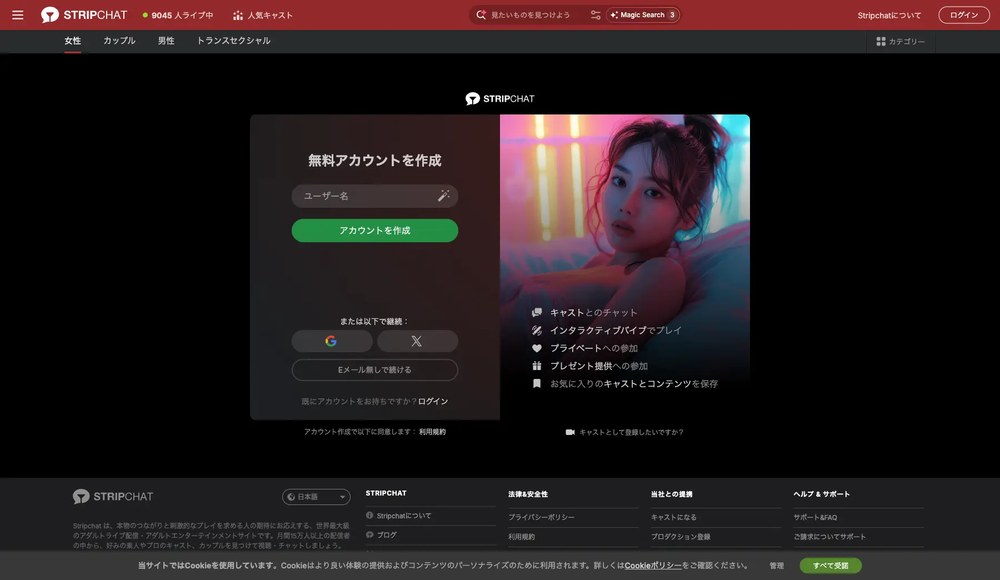The image size is (1000, 580).
Task: Select the トランスセクシャル tab
Action: 233,41
